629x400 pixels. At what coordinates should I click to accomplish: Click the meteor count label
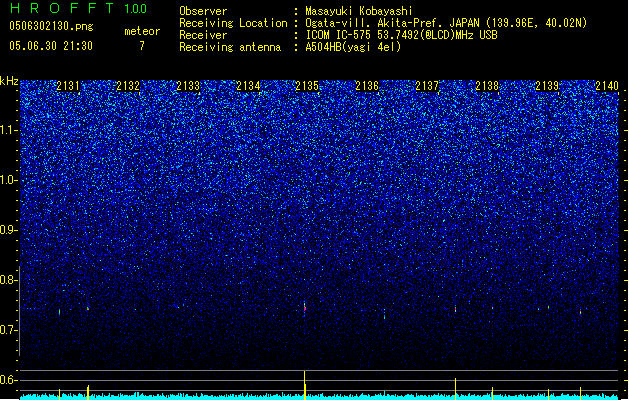[142, 31]
